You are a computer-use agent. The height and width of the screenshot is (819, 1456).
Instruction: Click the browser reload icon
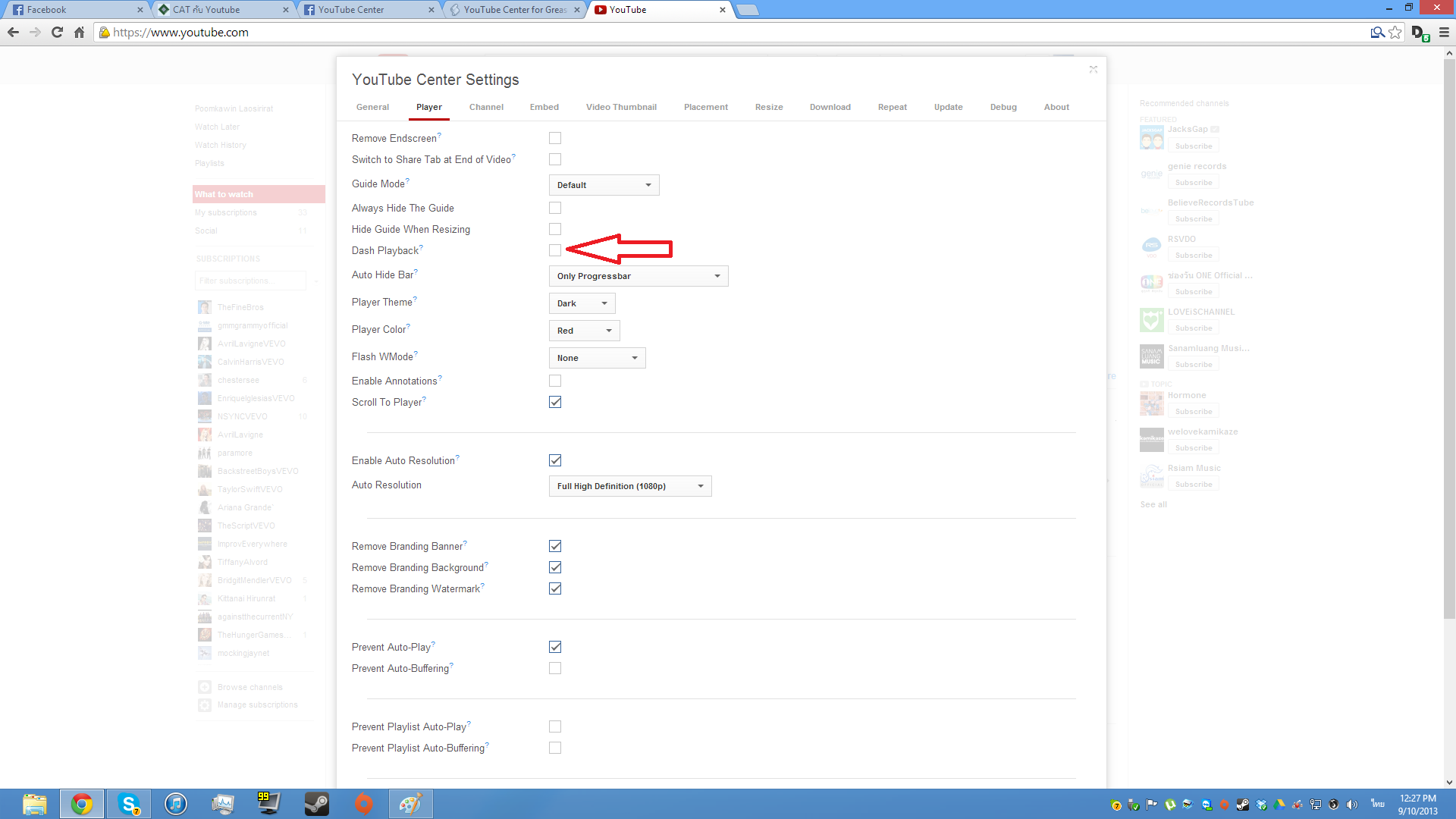57,33
